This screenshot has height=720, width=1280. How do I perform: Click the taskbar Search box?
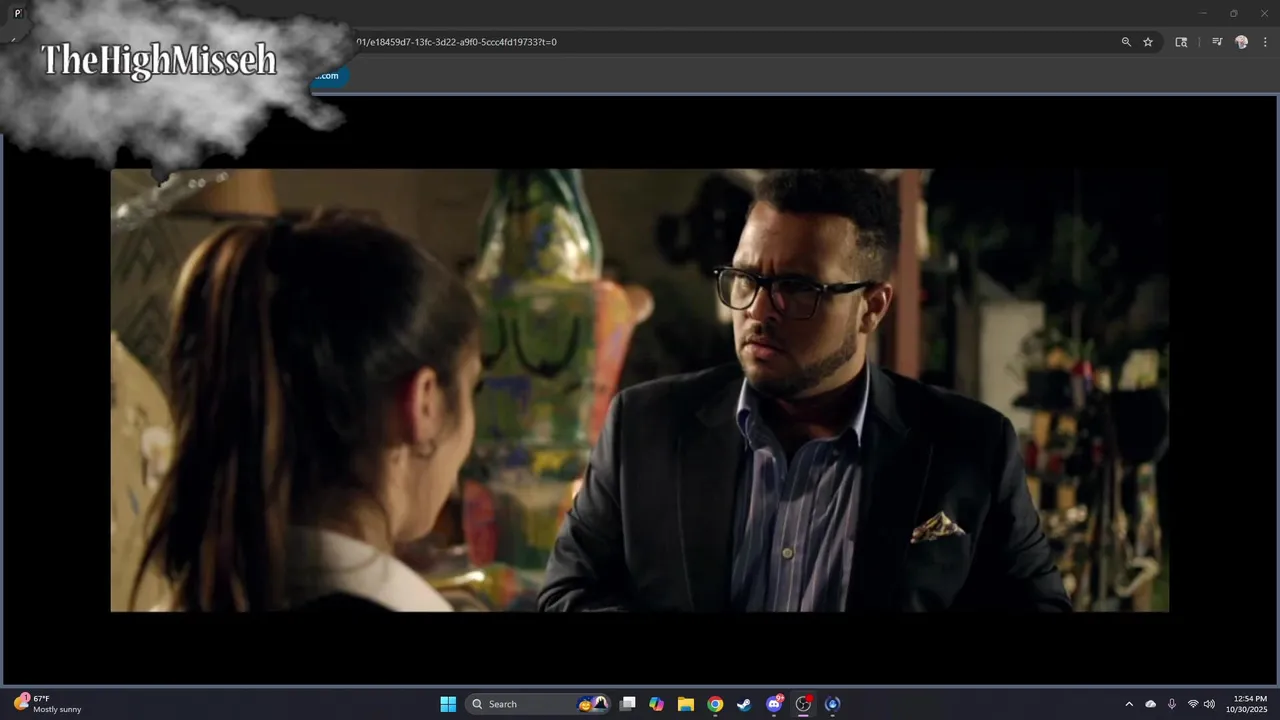[x=538, y=704]
